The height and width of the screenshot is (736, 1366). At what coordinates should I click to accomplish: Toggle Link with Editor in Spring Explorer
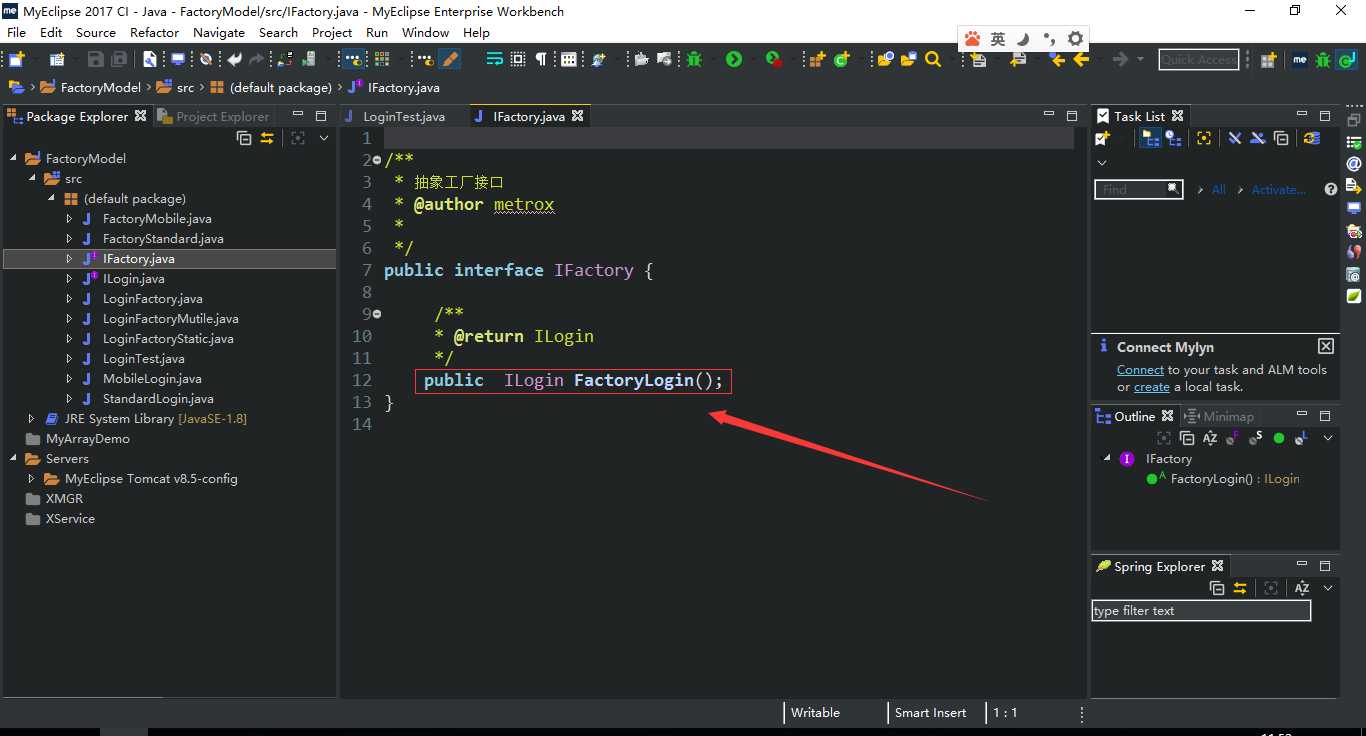tap(1240, 588)
